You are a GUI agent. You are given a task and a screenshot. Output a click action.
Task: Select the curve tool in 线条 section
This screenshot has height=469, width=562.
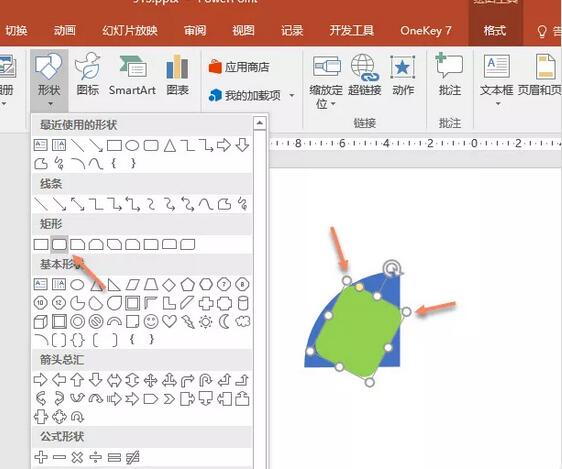[206, 204]
